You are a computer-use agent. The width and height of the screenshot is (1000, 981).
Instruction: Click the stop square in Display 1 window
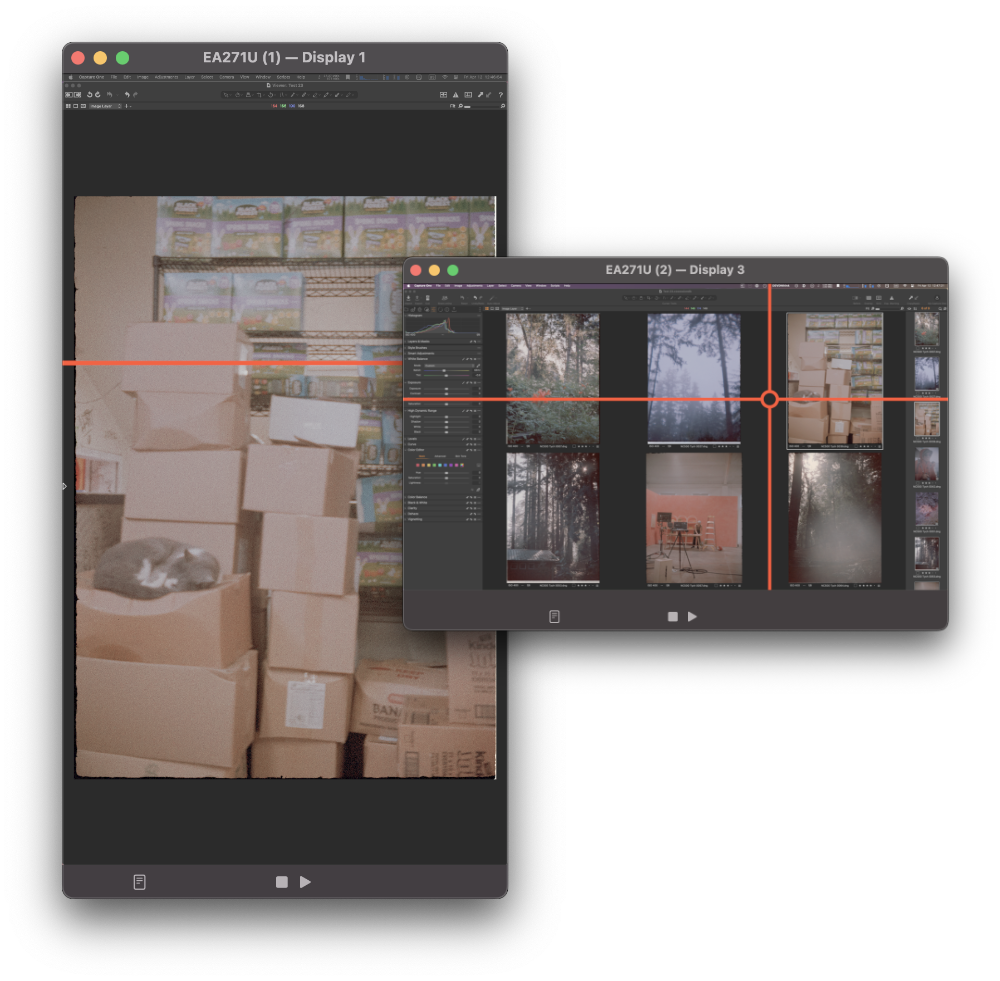point(282,882)
